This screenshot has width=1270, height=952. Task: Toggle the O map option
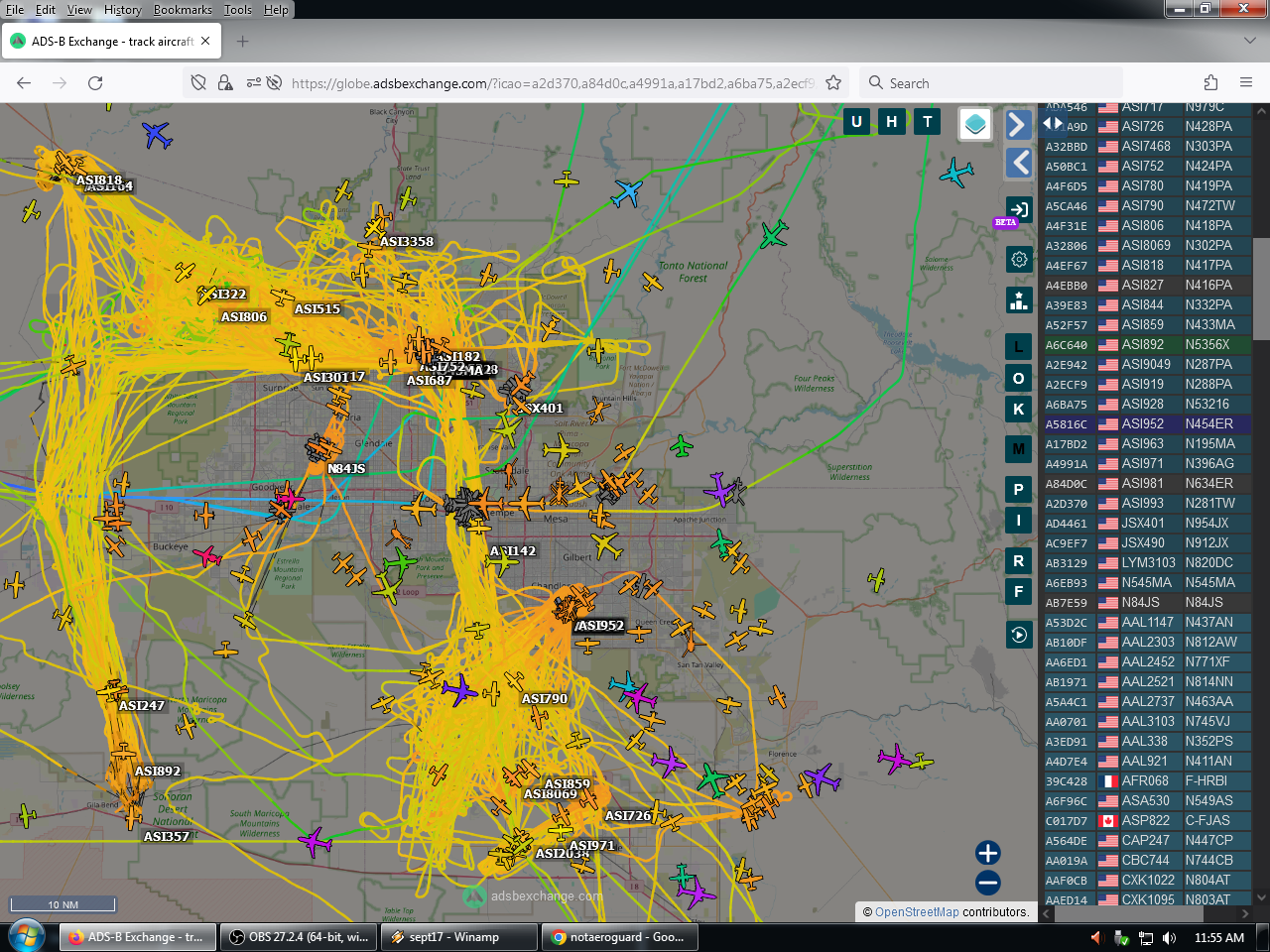coord(1019,379)
